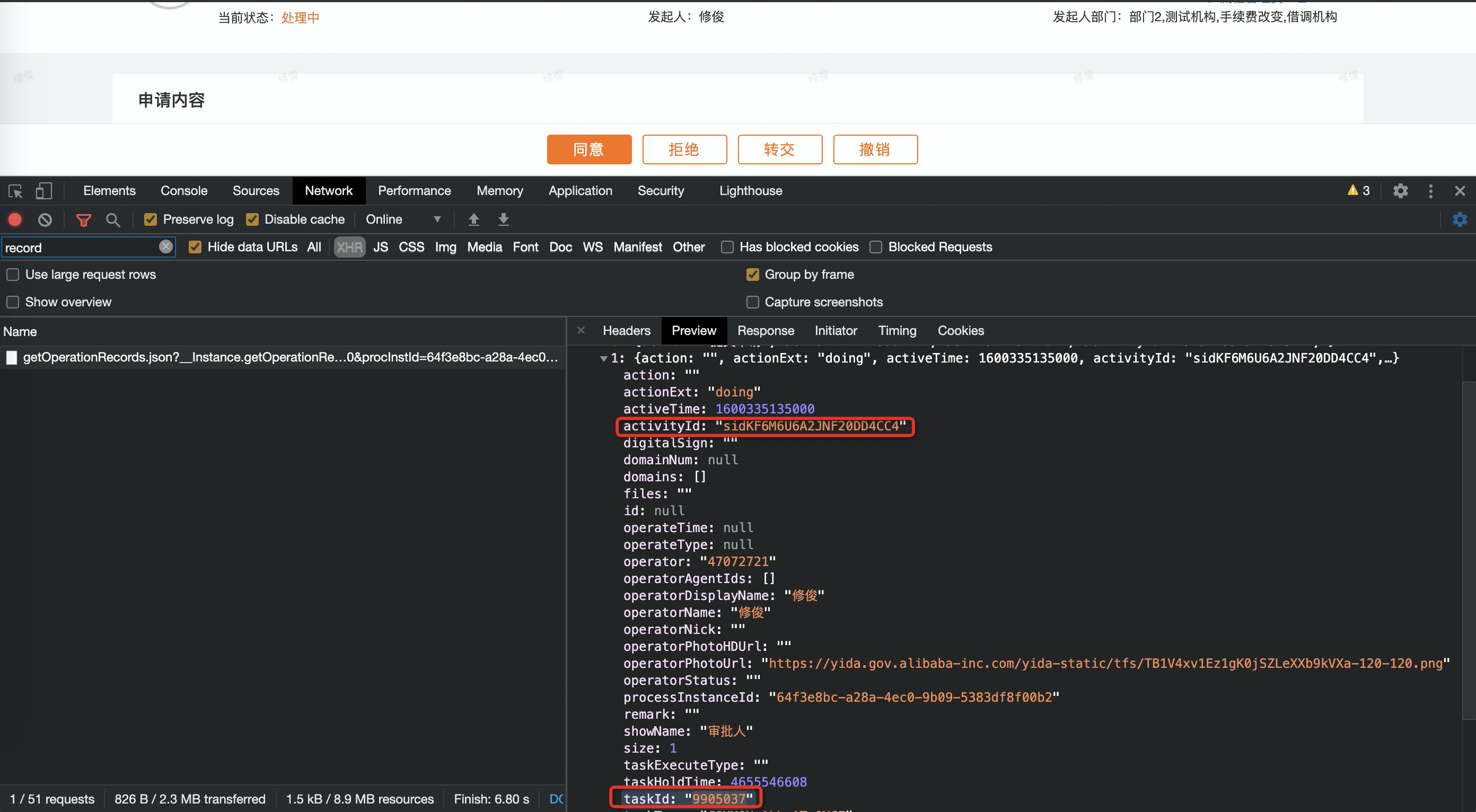The image size is (1476, 812).
Task: Switch to the Console tab
Action: pyautogui.click(x=183, y=191)
